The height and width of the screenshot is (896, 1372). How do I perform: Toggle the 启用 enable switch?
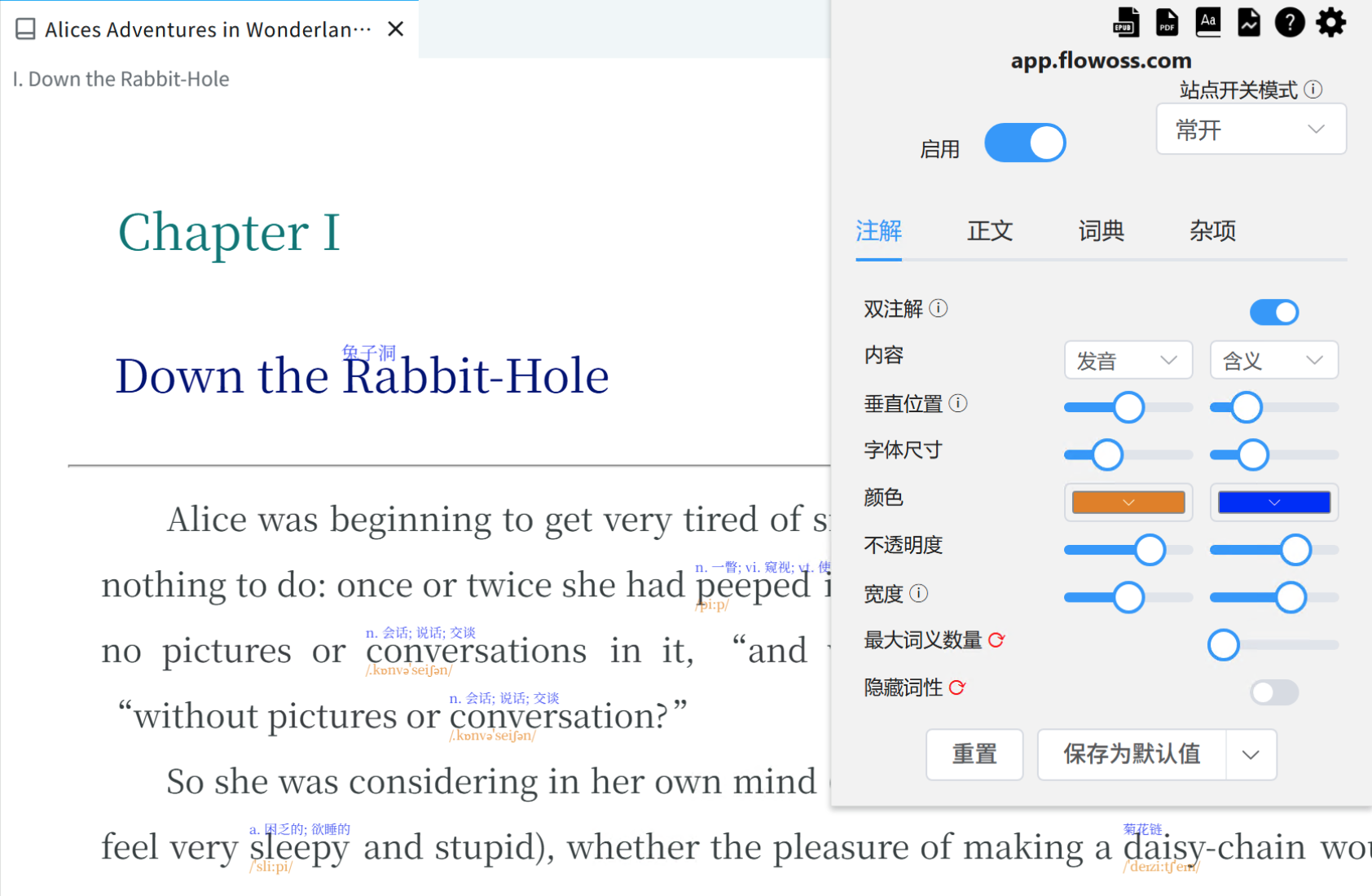(x=1025, y=143)
